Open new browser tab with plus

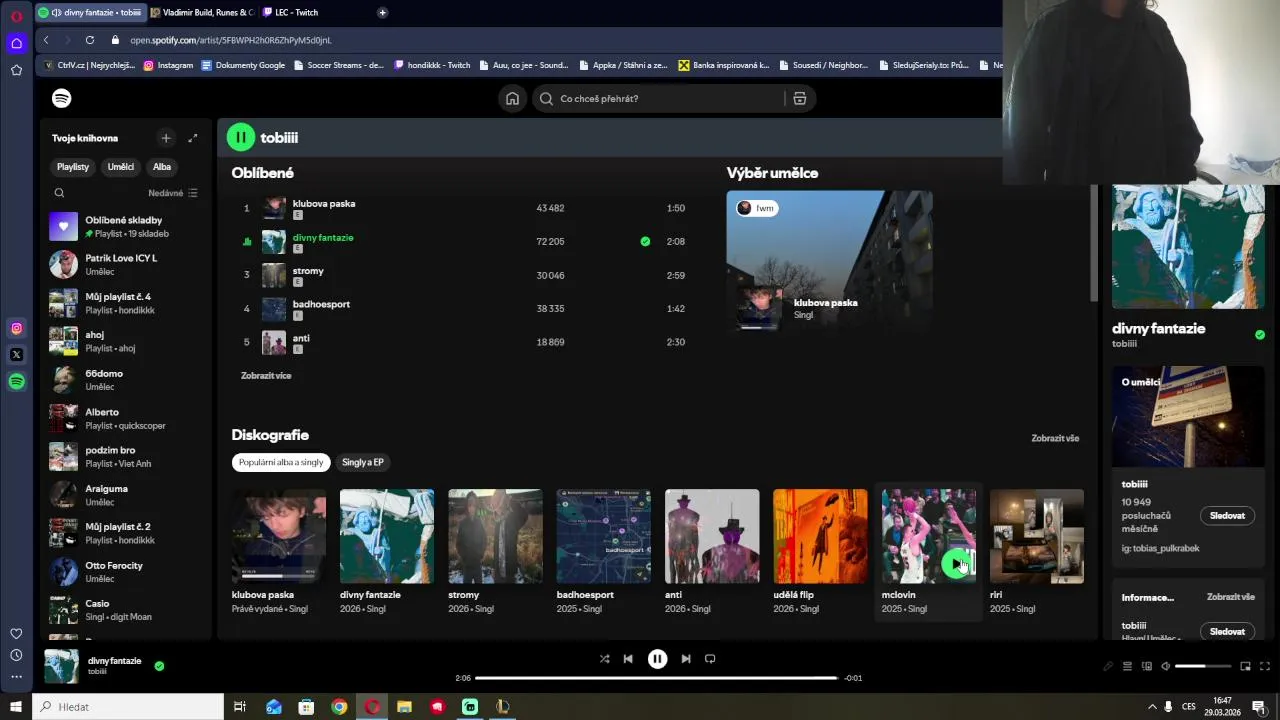(x=382, y=12)
